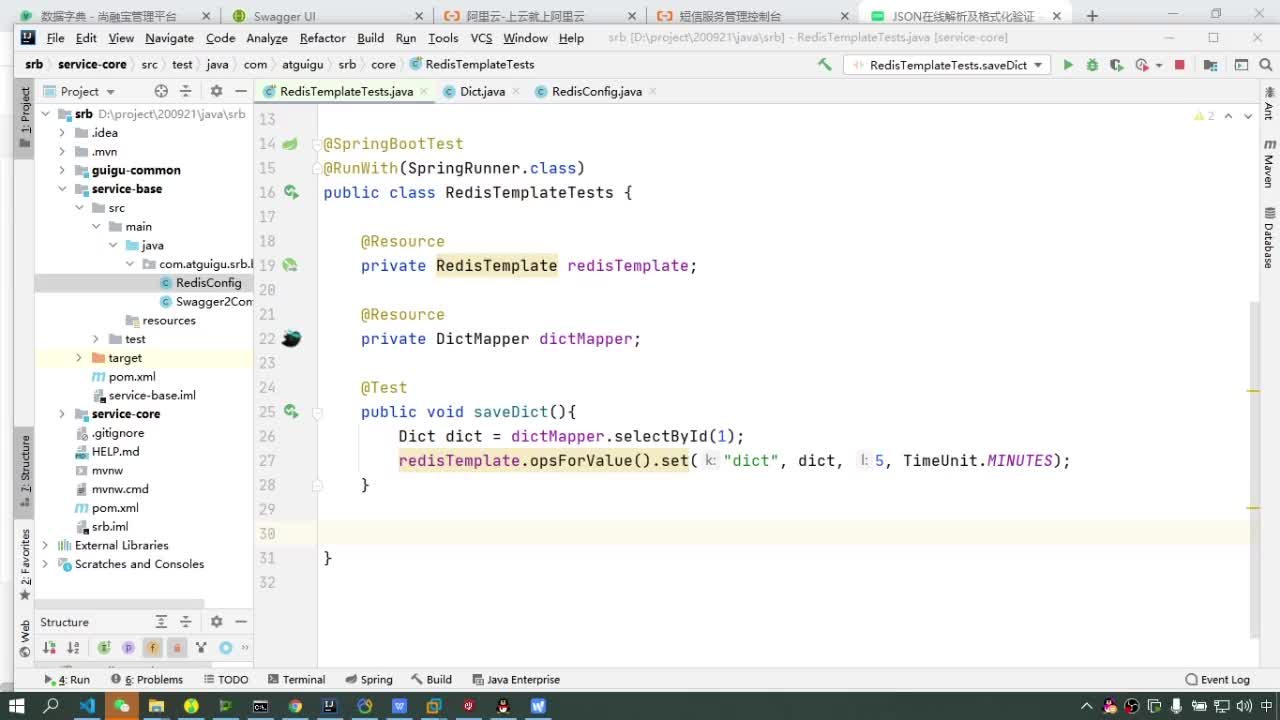The width and height of the screenshot is (1280, 720).
Task: Stop the running process with red square
Action: point(1179,64)
